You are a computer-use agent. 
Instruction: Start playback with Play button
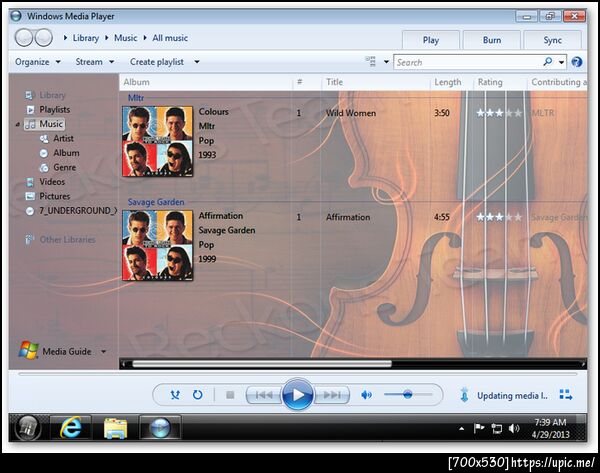pos(297,395)
